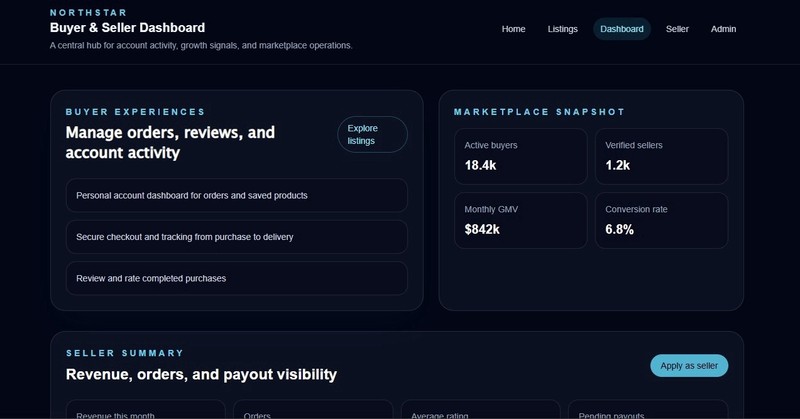
Task: Click the Buyer & Seller Dashboard title
Action: 128,28
